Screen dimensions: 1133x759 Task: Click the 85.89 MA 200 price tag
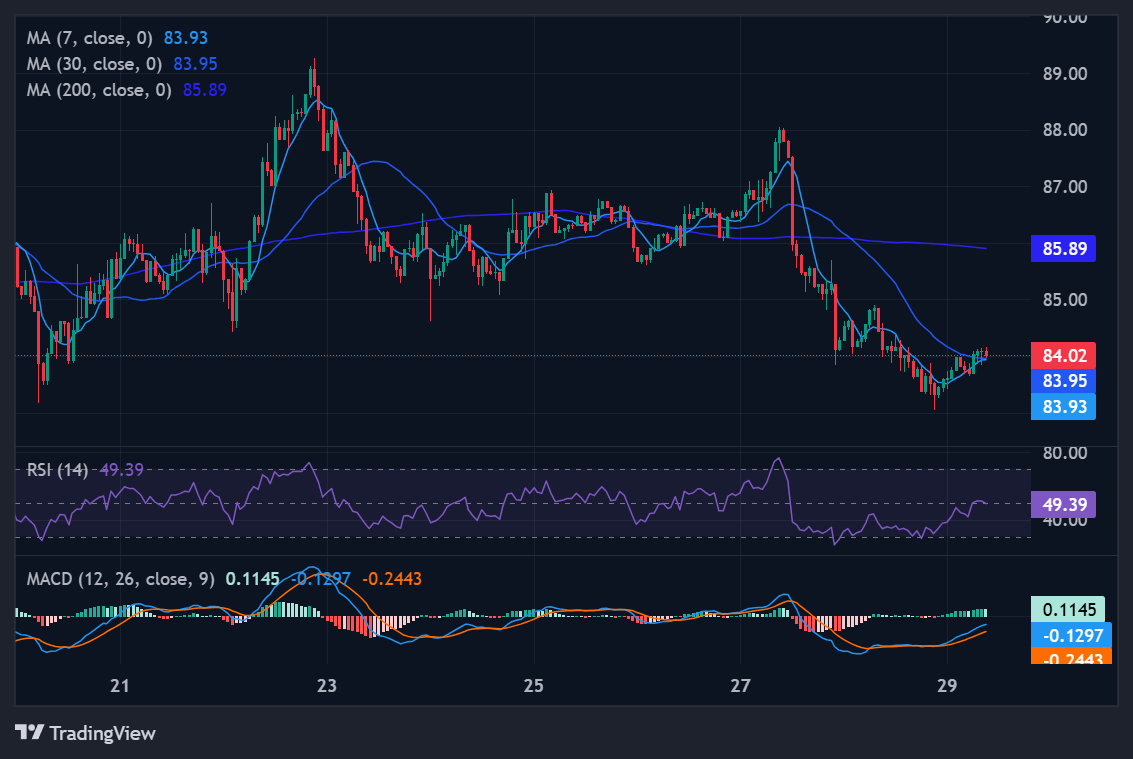(1063, 248)
